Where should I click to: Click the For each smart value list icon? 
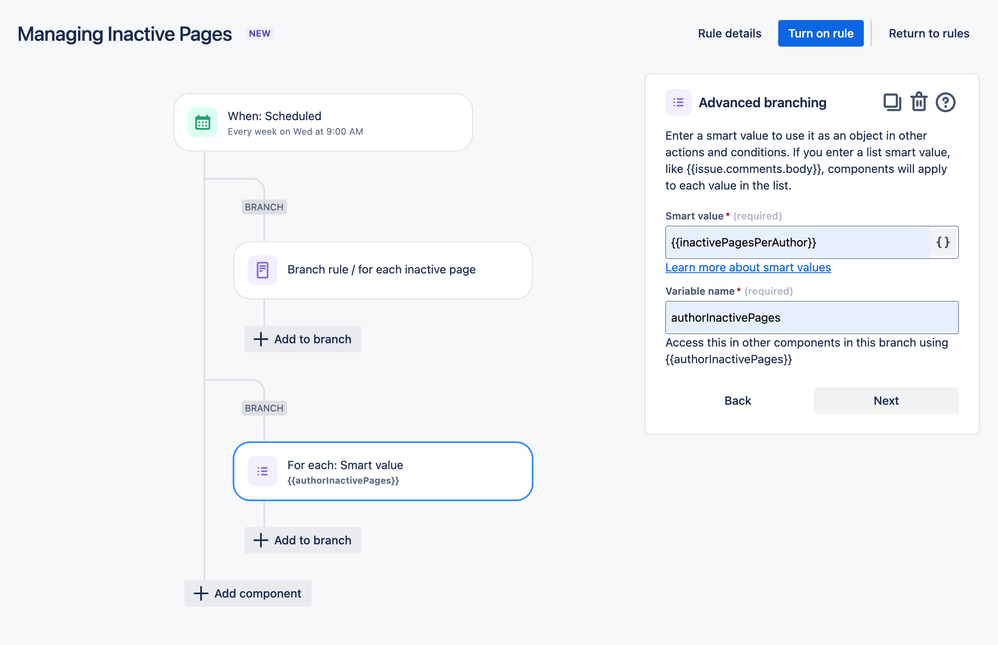click(x=262, y=471)
